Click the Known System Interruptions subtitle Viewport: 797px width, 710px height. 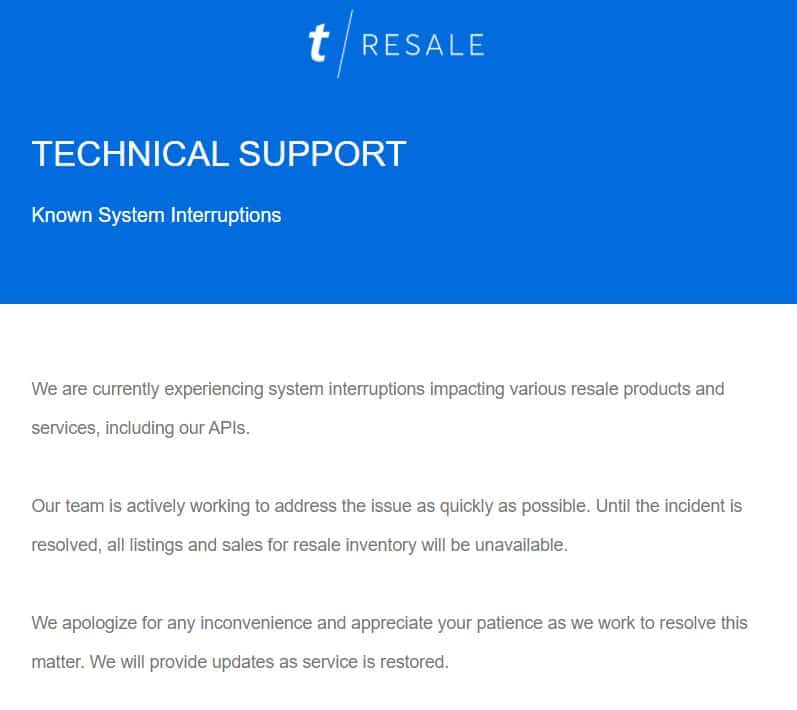[x=156, y=215]
